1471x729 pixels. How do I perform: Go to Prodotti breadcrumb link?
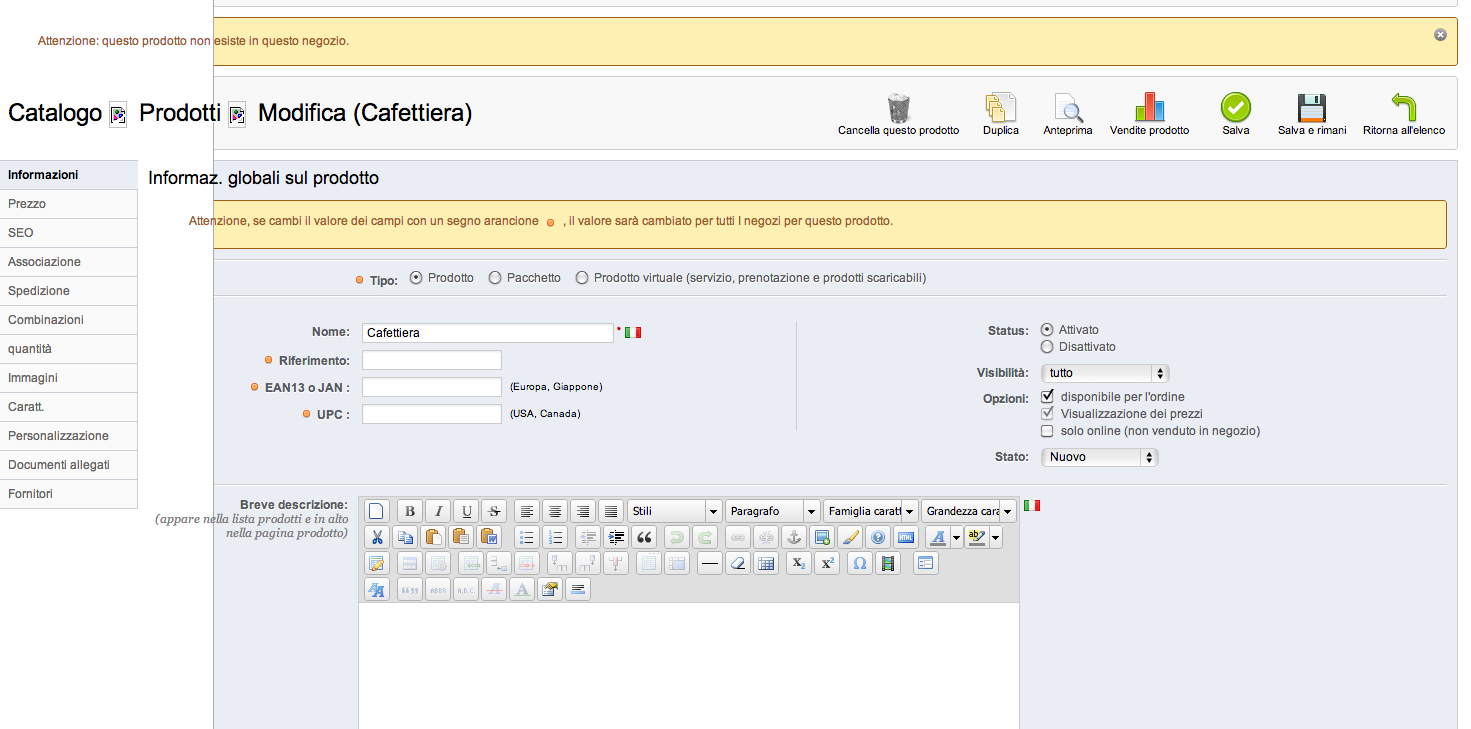click(180, 113)
